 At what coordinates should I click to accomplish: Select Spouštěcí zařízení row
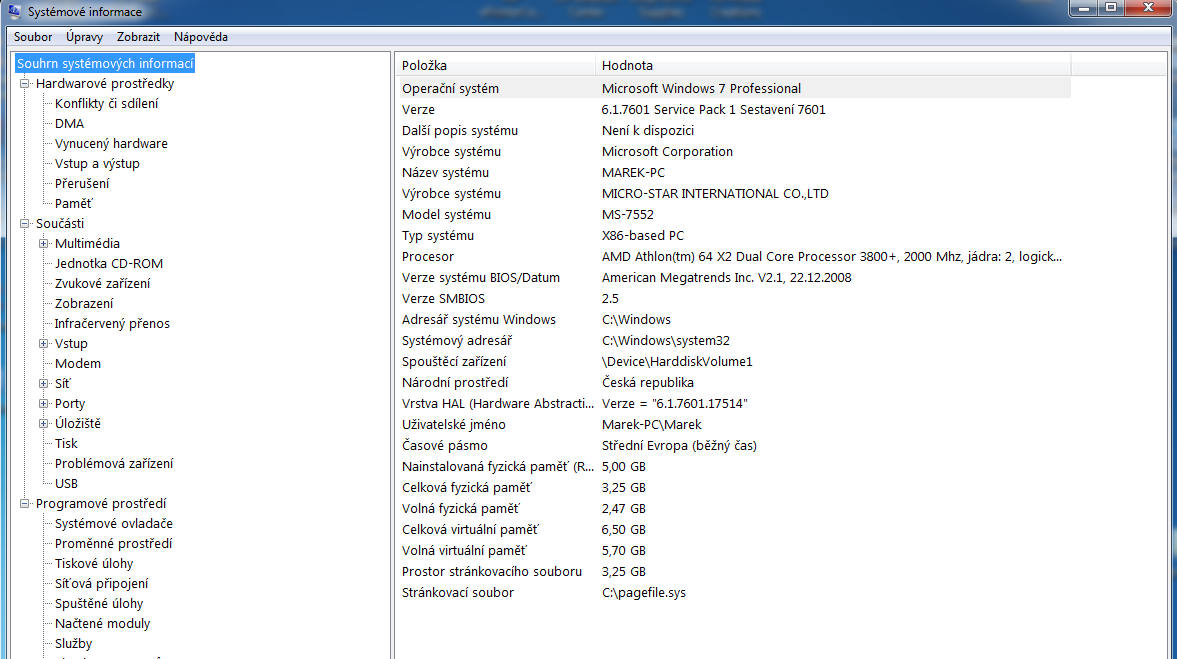(734, 362)
